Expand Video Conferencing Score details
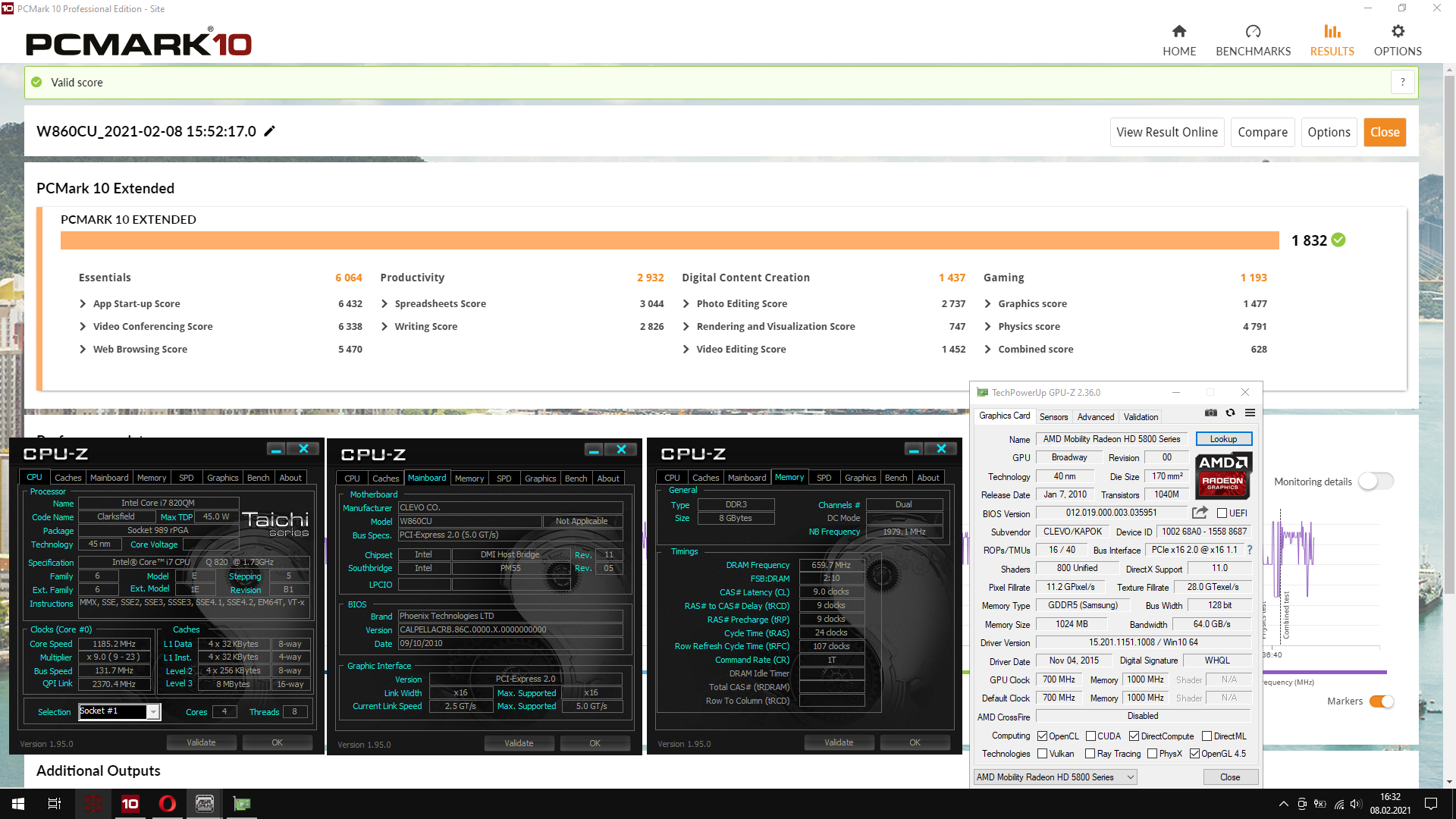The width and height of the screenshot is (1456, 819). pyautogui.click(x=83, y=326)
